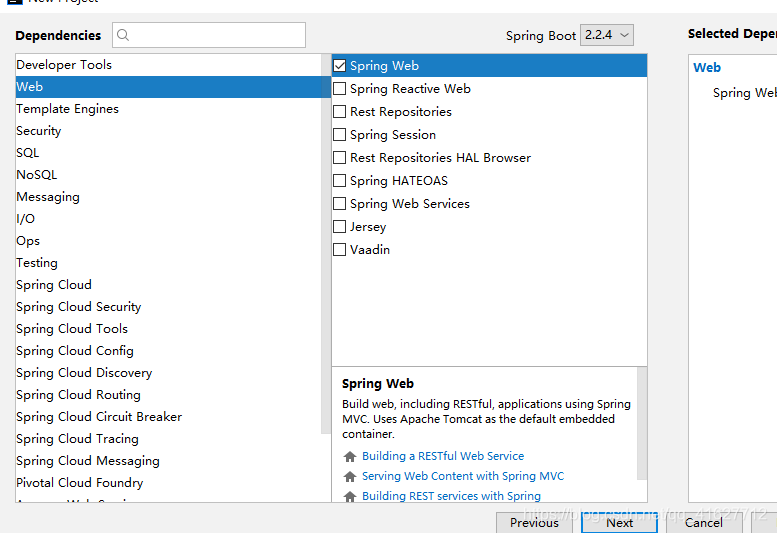Click Web heading in Selected Dependencies panel

coord(707,68)
